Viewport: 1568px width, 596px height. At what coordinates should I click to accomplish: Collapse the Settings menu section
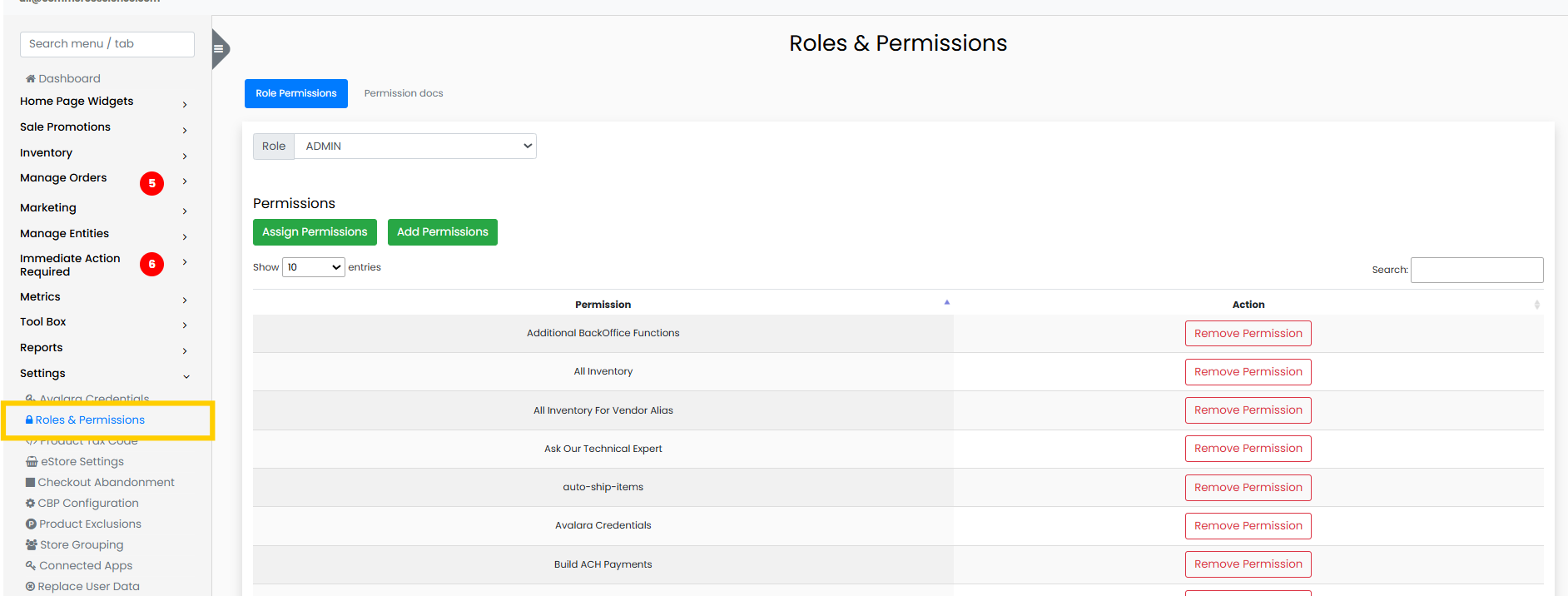tap(186, 376)
